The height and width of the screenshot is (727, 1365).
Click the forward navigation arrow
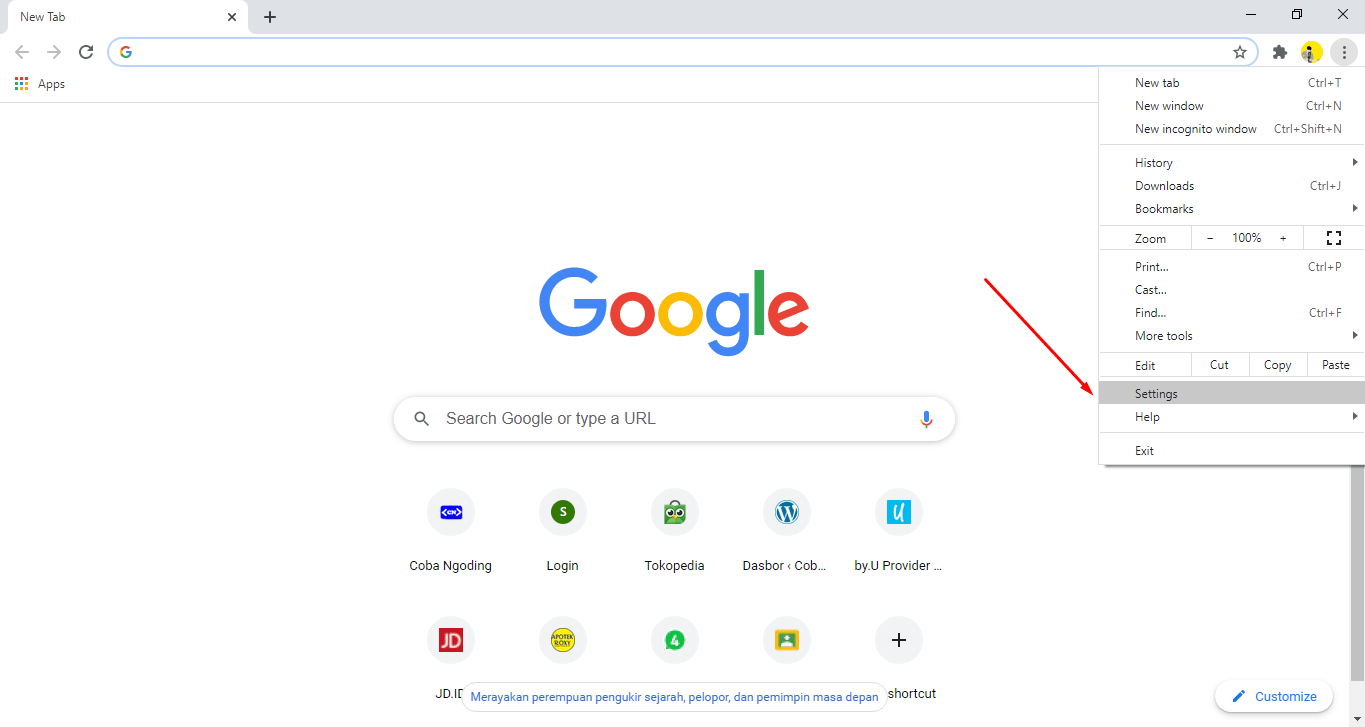(x=54, y=52)
